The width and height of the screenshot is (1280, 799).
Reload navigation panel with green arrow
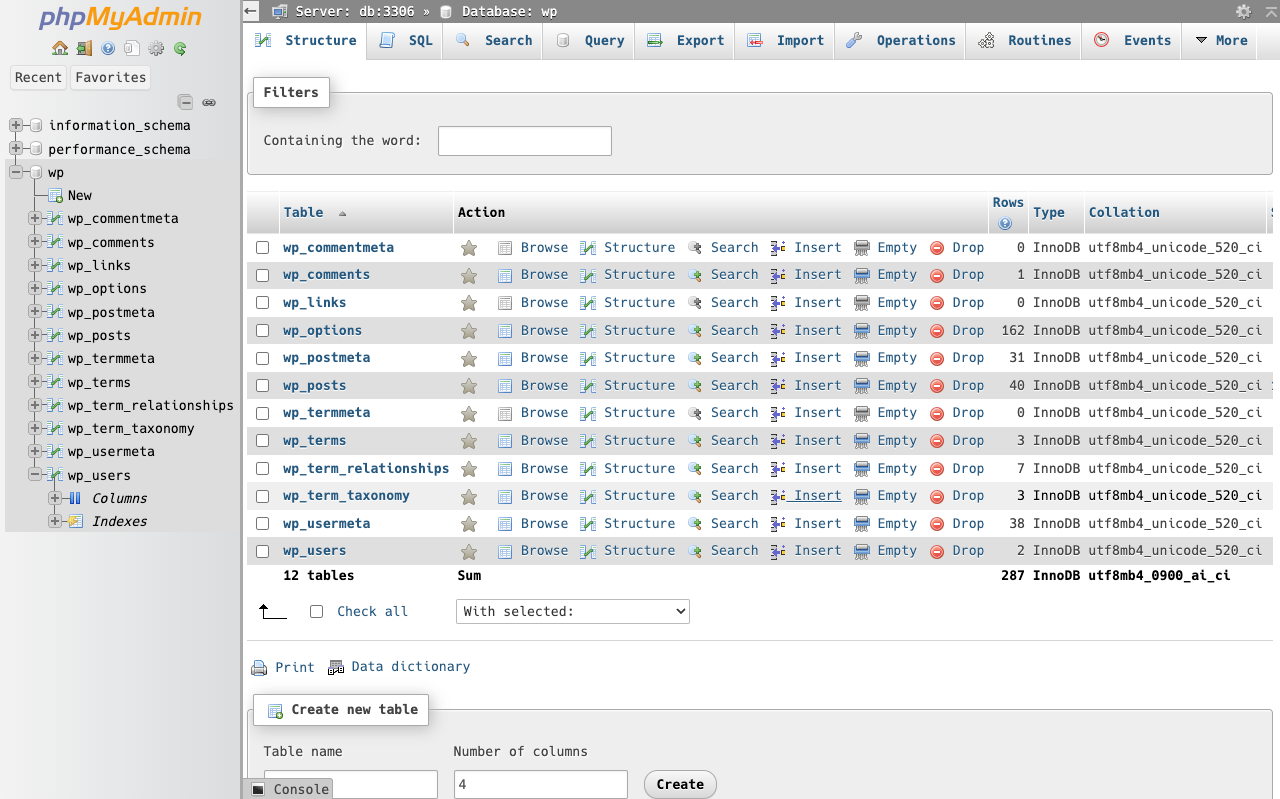click(180, 48)
